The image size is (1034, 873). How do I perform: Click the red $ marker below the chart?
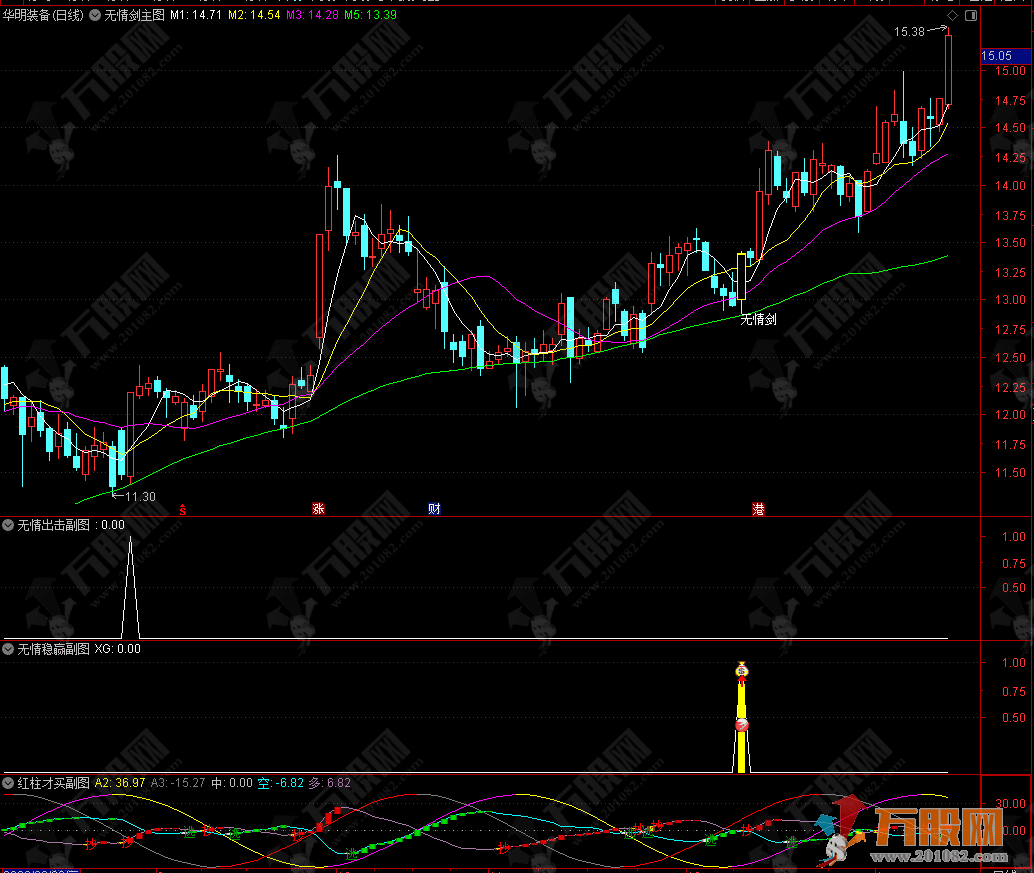182,509
